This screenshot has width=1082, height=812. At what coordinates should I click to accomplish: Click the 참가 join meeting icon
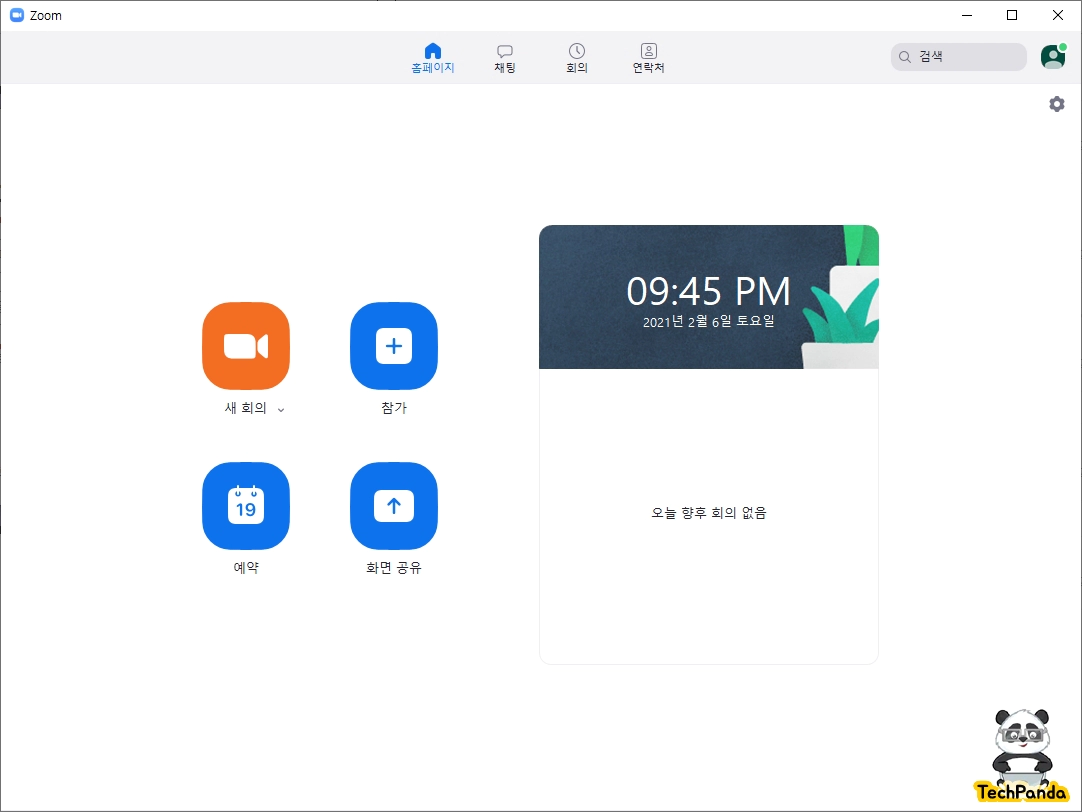click(394, 346)
